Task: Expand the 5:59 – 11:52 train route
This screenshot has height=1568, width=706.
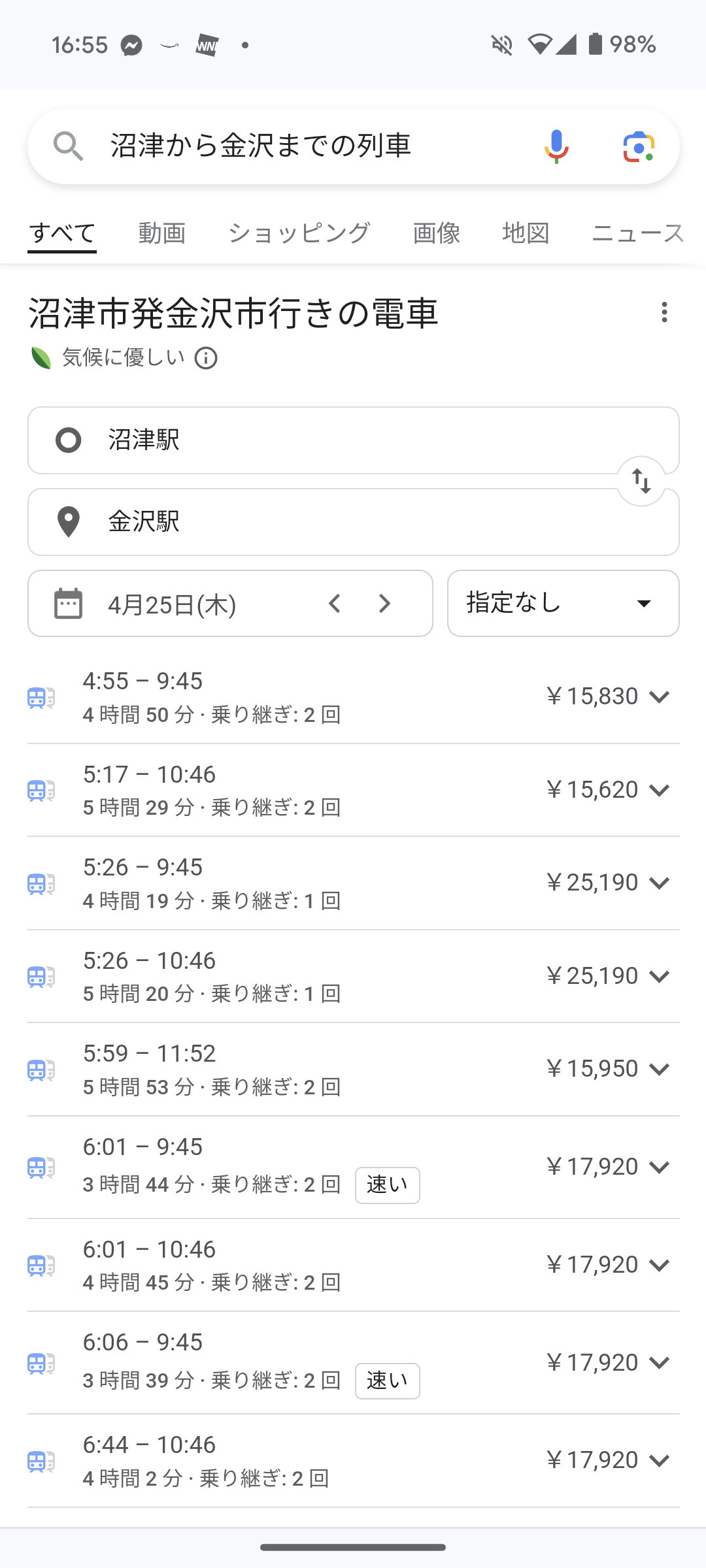Action: [659, 1069]
